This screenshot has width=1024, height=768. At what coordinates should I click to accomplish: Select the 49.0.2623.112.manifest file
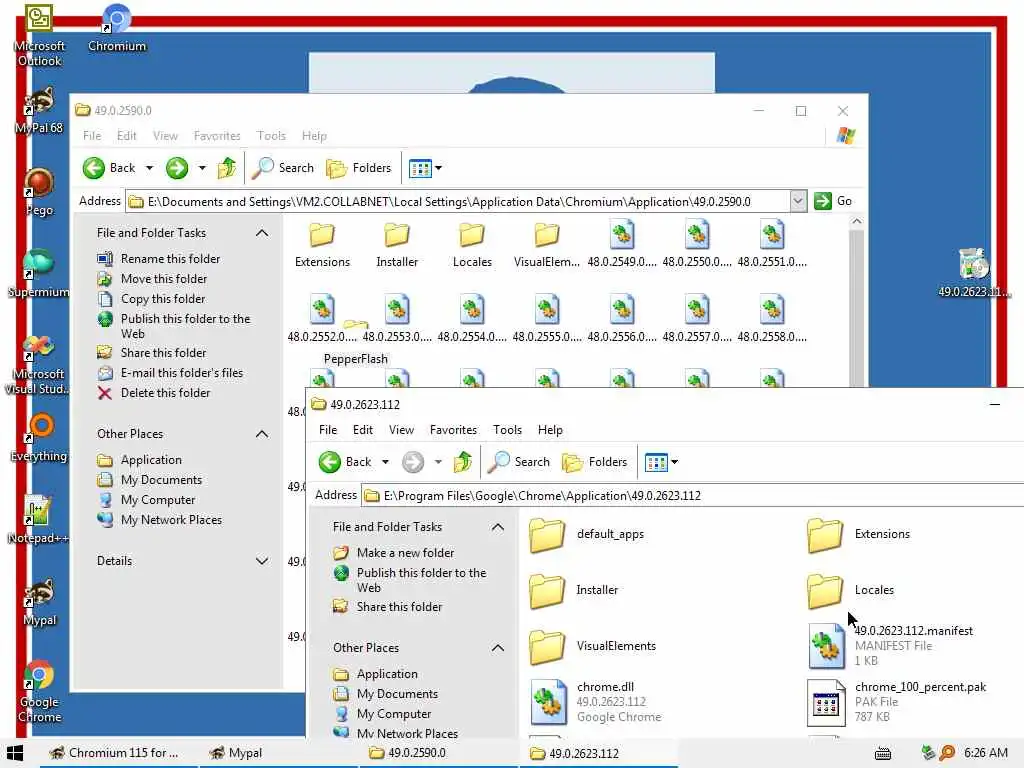[x=891, y=645]
